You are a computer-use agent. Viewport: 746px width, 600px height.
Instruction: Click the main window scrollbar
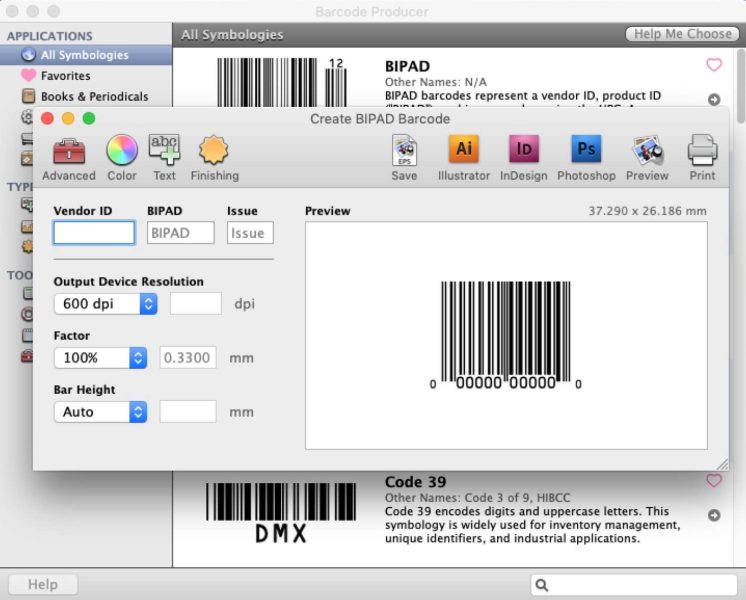740,86
